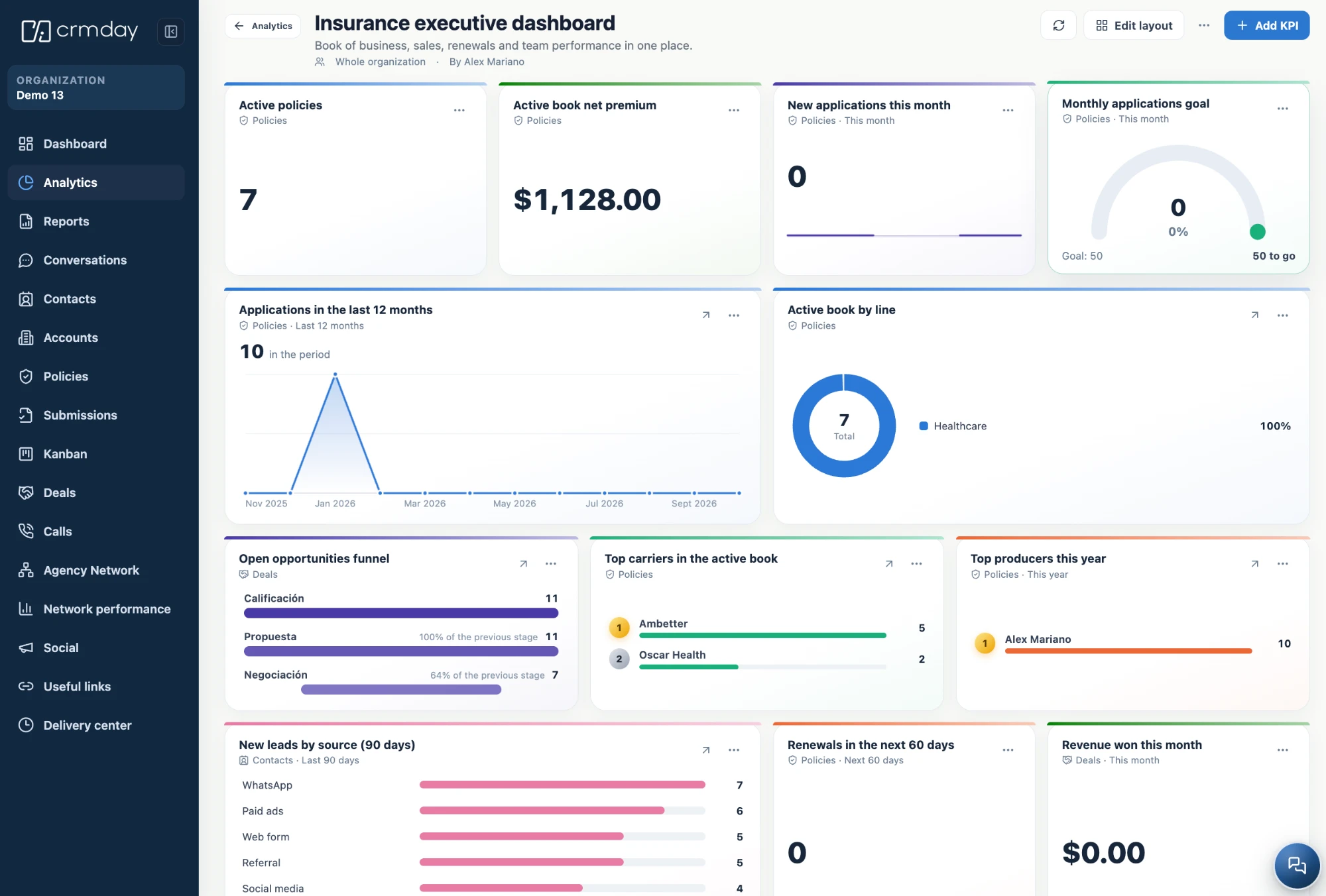Viewport: 1326px width, 896px height.
Task: Click the Add KPI button
Action: (1266, 25)
